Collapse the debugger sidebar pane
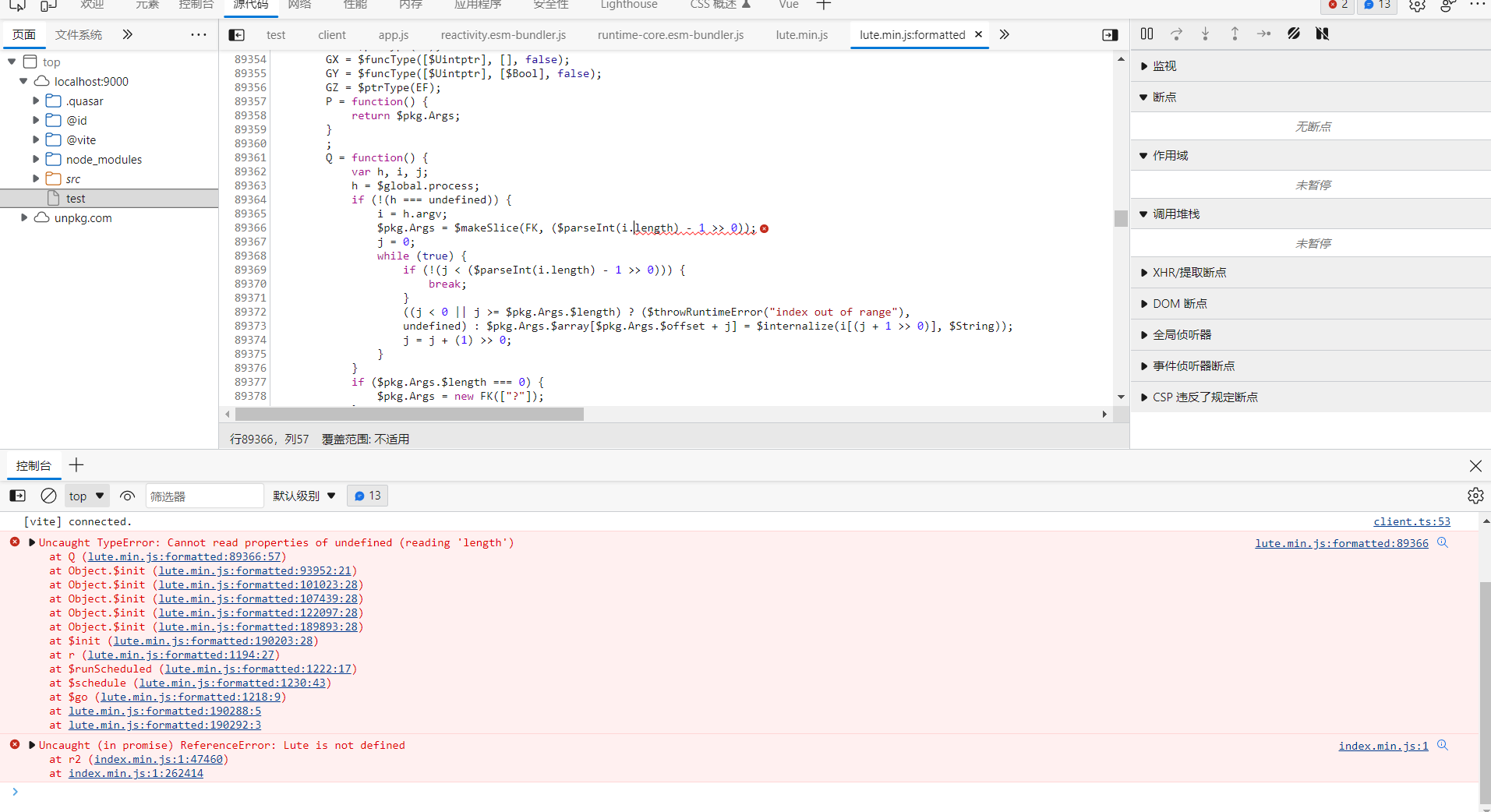 point(1110,35)
